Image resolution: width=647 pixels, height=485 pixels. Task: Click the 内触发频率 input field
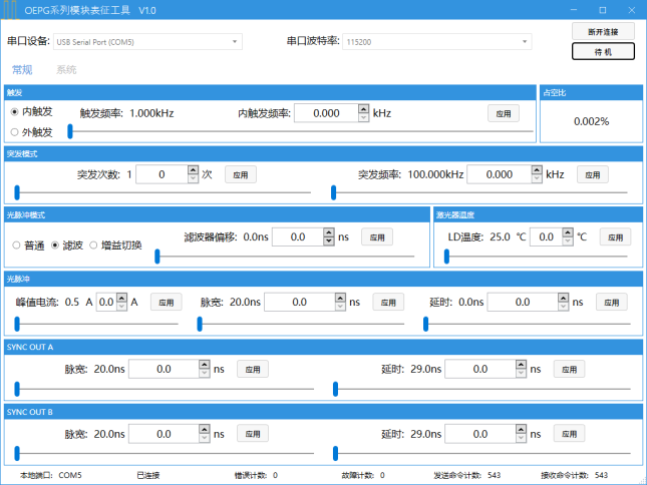326,113
